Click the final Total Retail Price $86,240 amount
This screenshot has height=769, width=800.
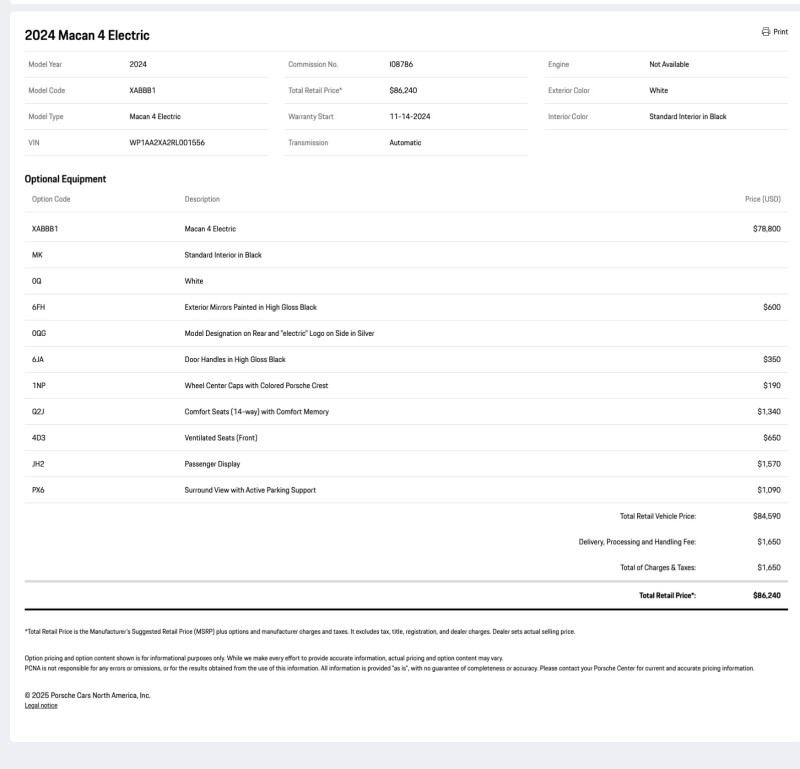[766, 595]
